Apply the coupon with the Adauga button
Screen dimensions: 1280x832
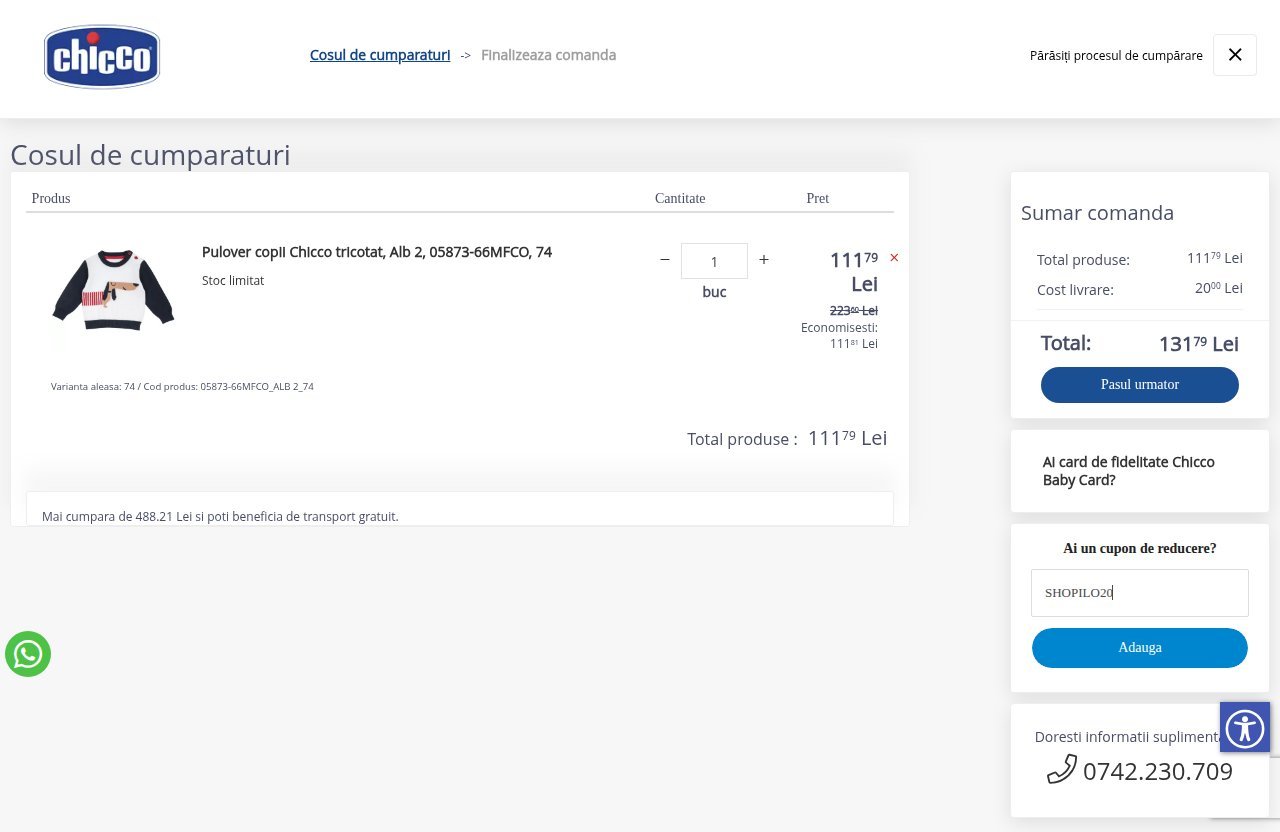point(1140,648)
